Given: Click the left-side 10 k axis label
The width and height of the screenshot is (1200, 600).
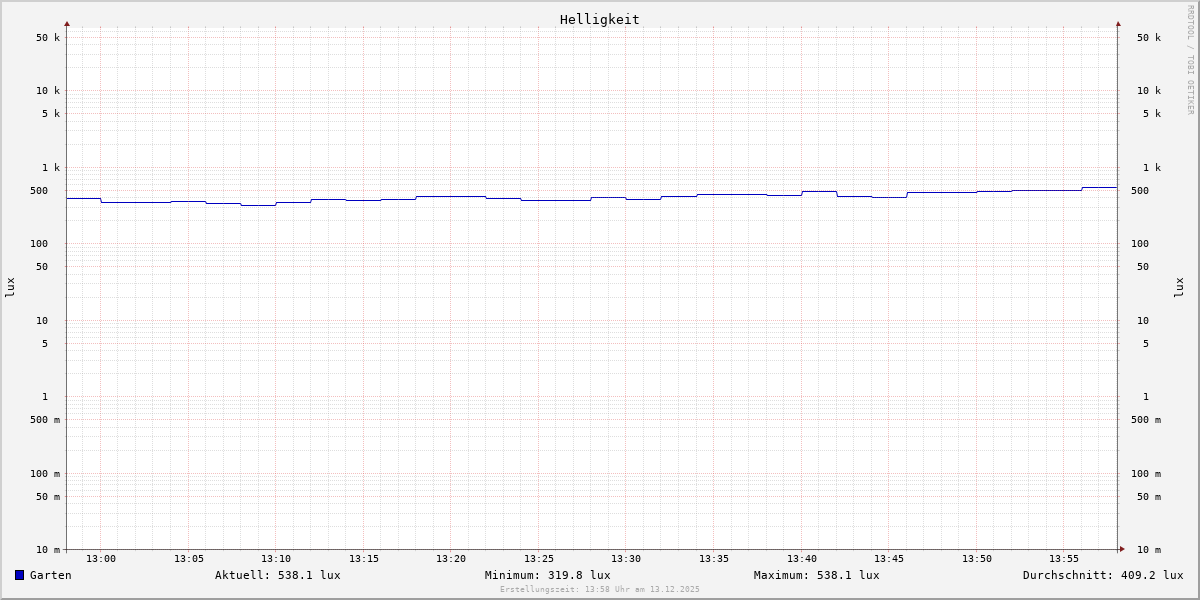Looking at the screenshot, I should pyautogui.click(x=48, y=91).
